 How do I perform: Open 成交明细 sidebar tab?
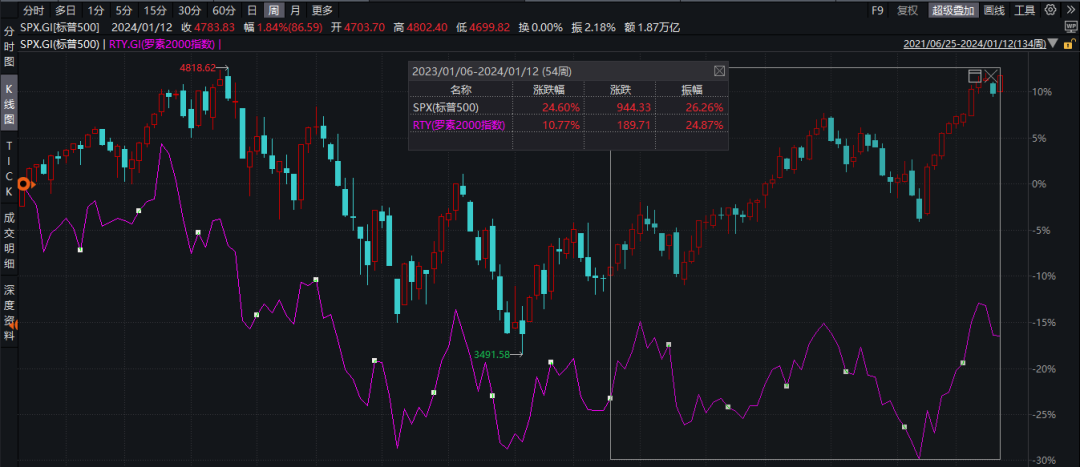point(10,239)
